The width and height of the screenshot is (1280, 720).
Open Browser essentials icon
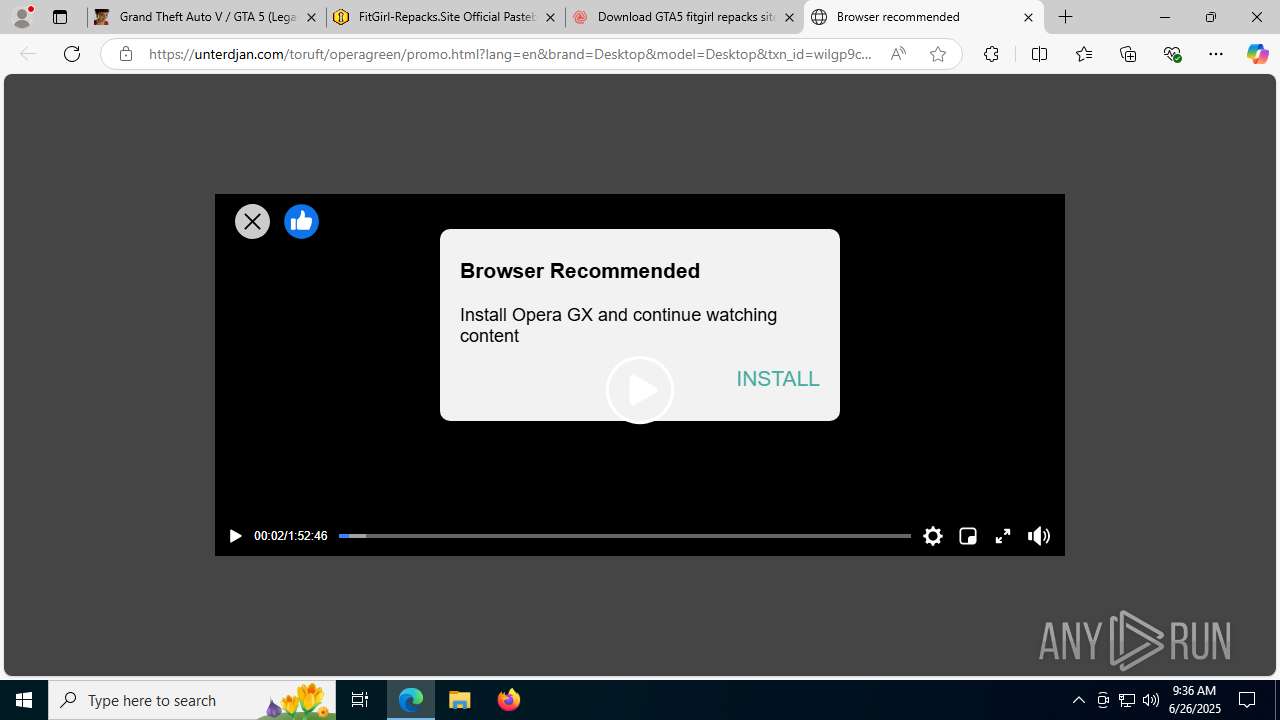click(x=1172, y=54)
